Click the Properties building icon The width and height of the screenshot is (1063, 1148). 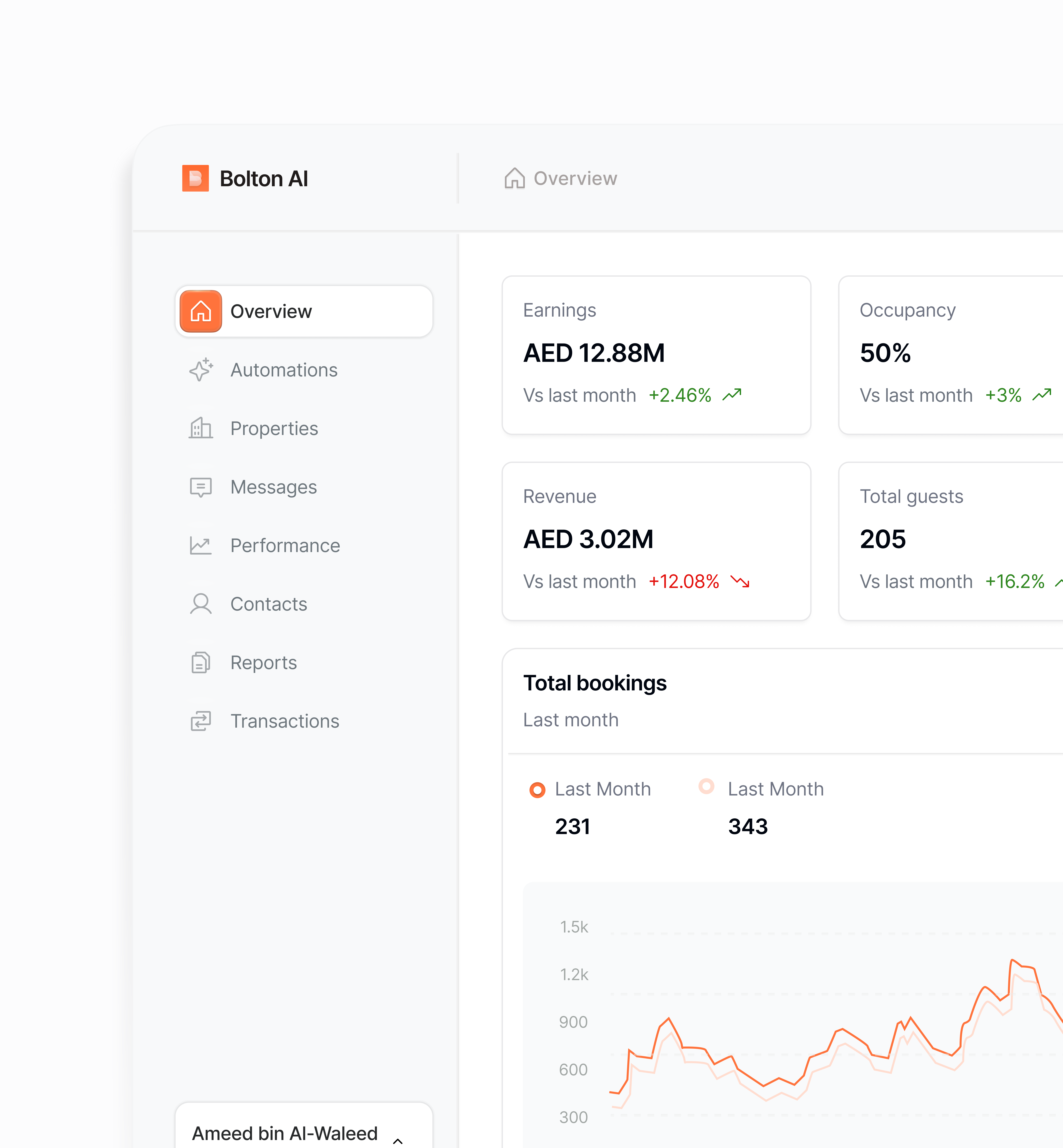tap(200, 428)
